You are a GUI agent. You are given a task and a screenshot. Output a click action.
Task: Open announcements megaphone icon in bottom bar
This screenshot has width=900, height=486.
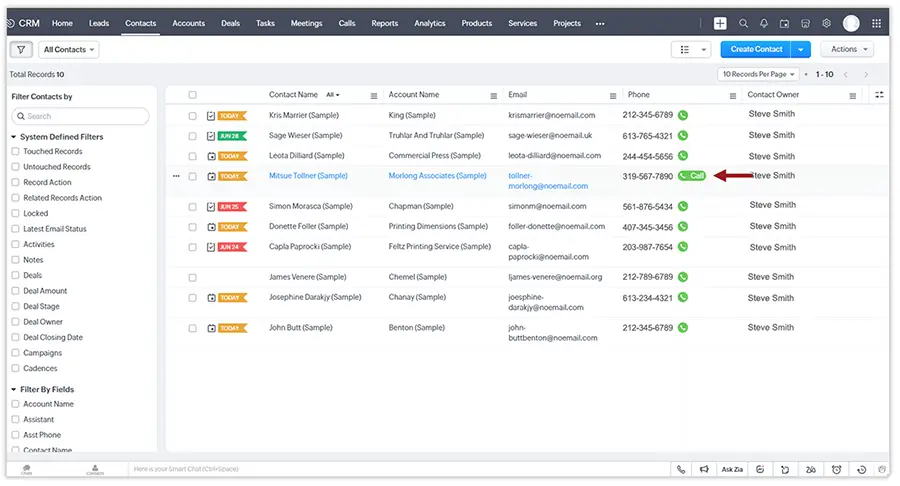[704, 469]
